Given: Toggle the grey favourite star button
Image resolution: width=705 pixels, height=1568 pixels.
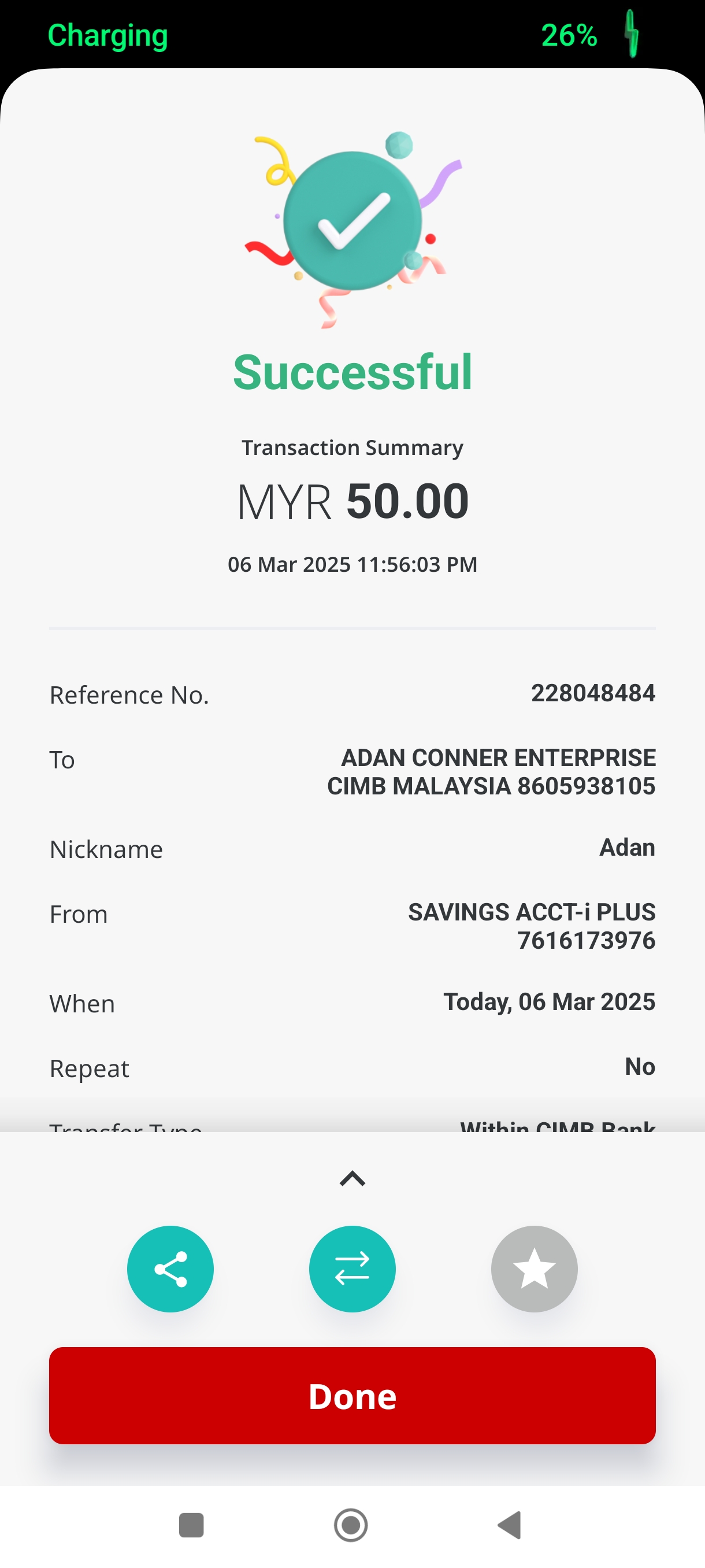Looking at the screenshot, I should point(534,1269).
